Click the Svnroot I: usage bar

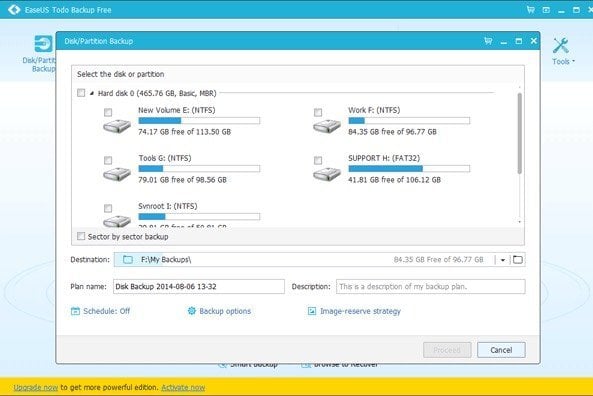click(x=199, y=217)
